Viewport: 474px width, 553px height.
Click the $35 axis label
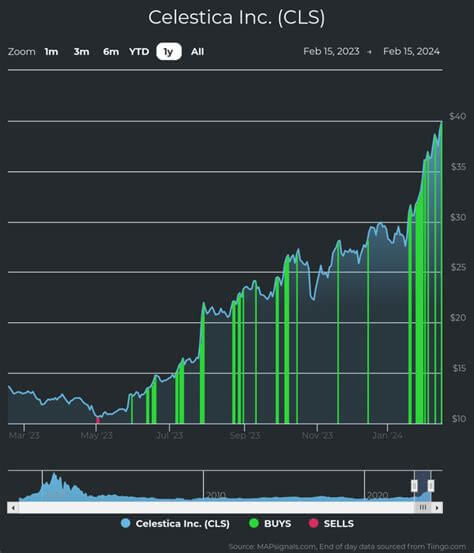458,166
